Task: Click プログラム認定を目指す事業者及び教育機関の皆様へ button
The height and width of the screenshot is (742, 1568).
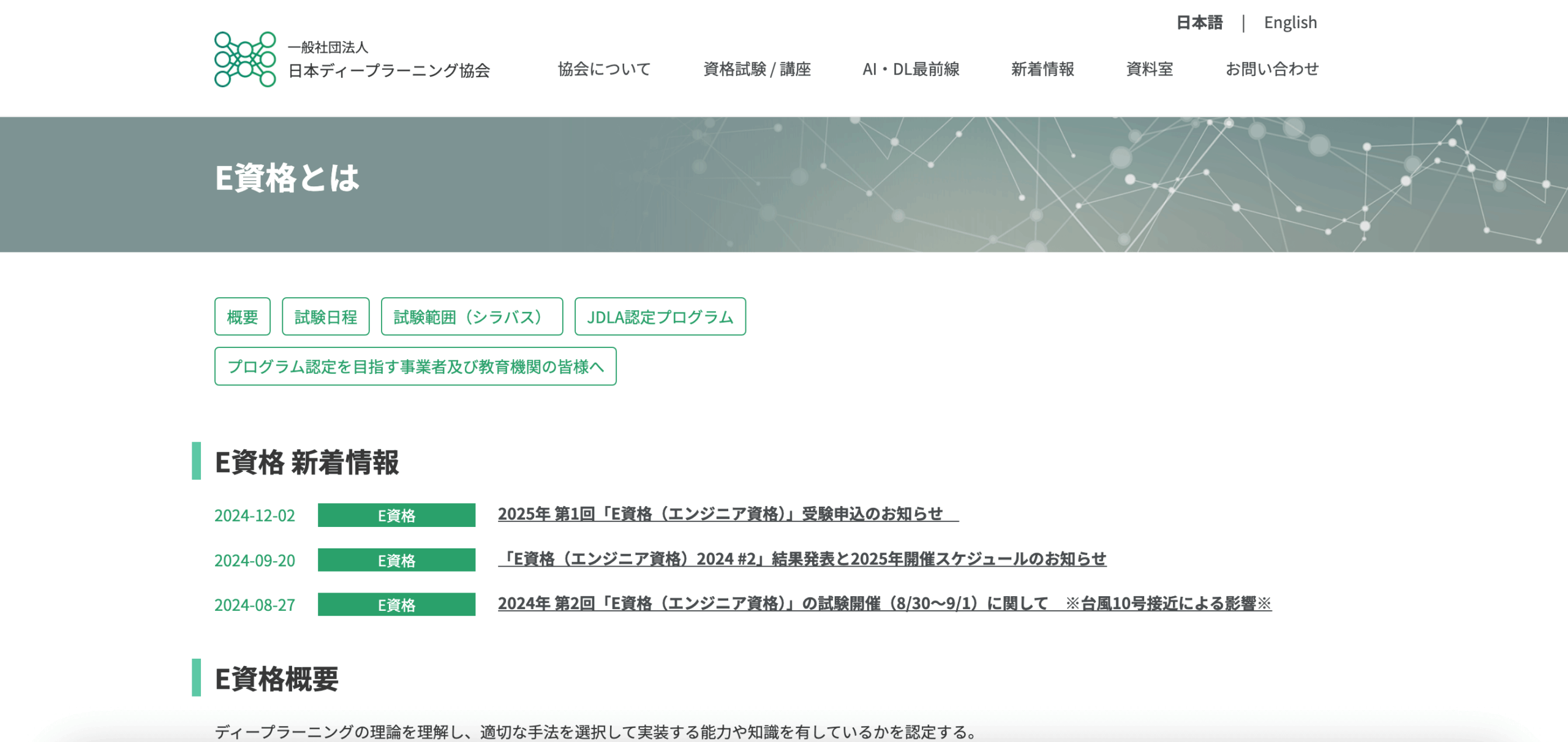Action: click(x=415, y=366)
